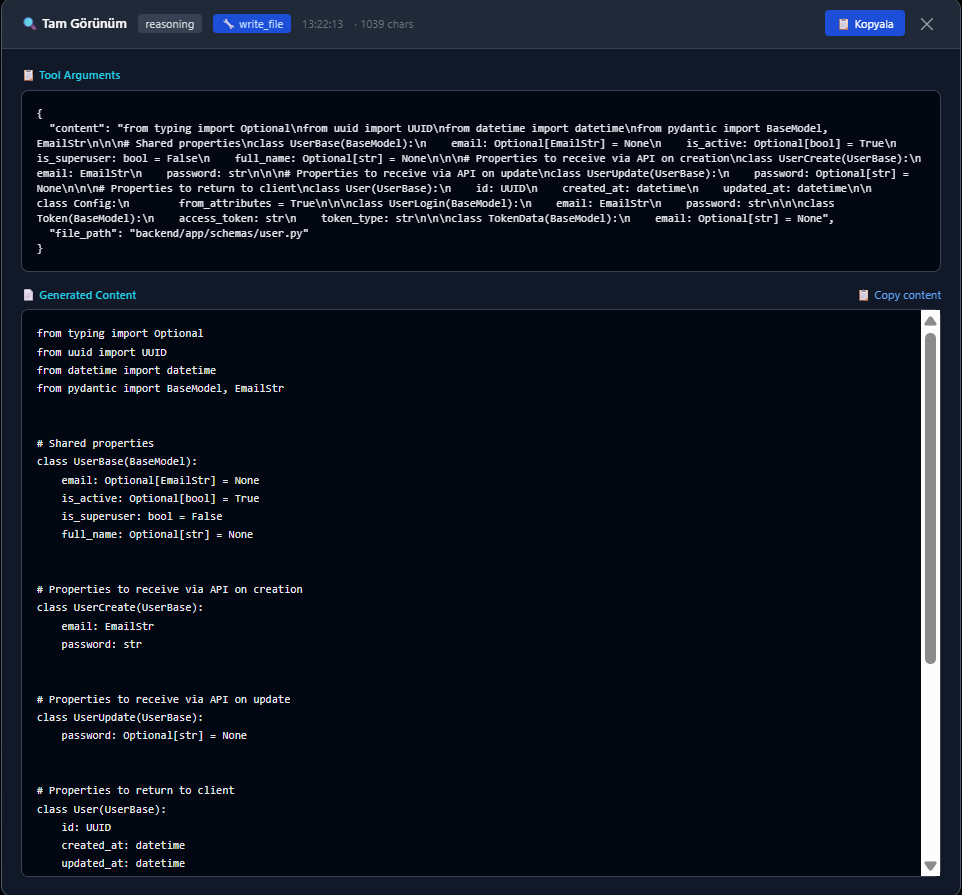Click the scrollbar down arrow

pos(930,866)
